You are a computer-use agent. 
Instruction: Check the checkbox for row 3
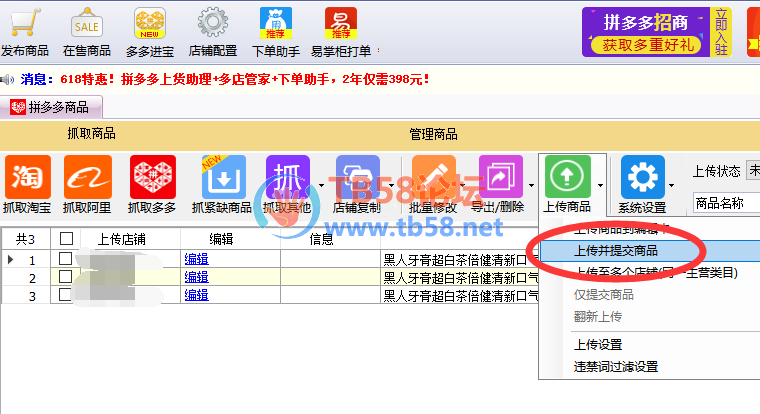[x=66, y=294]
